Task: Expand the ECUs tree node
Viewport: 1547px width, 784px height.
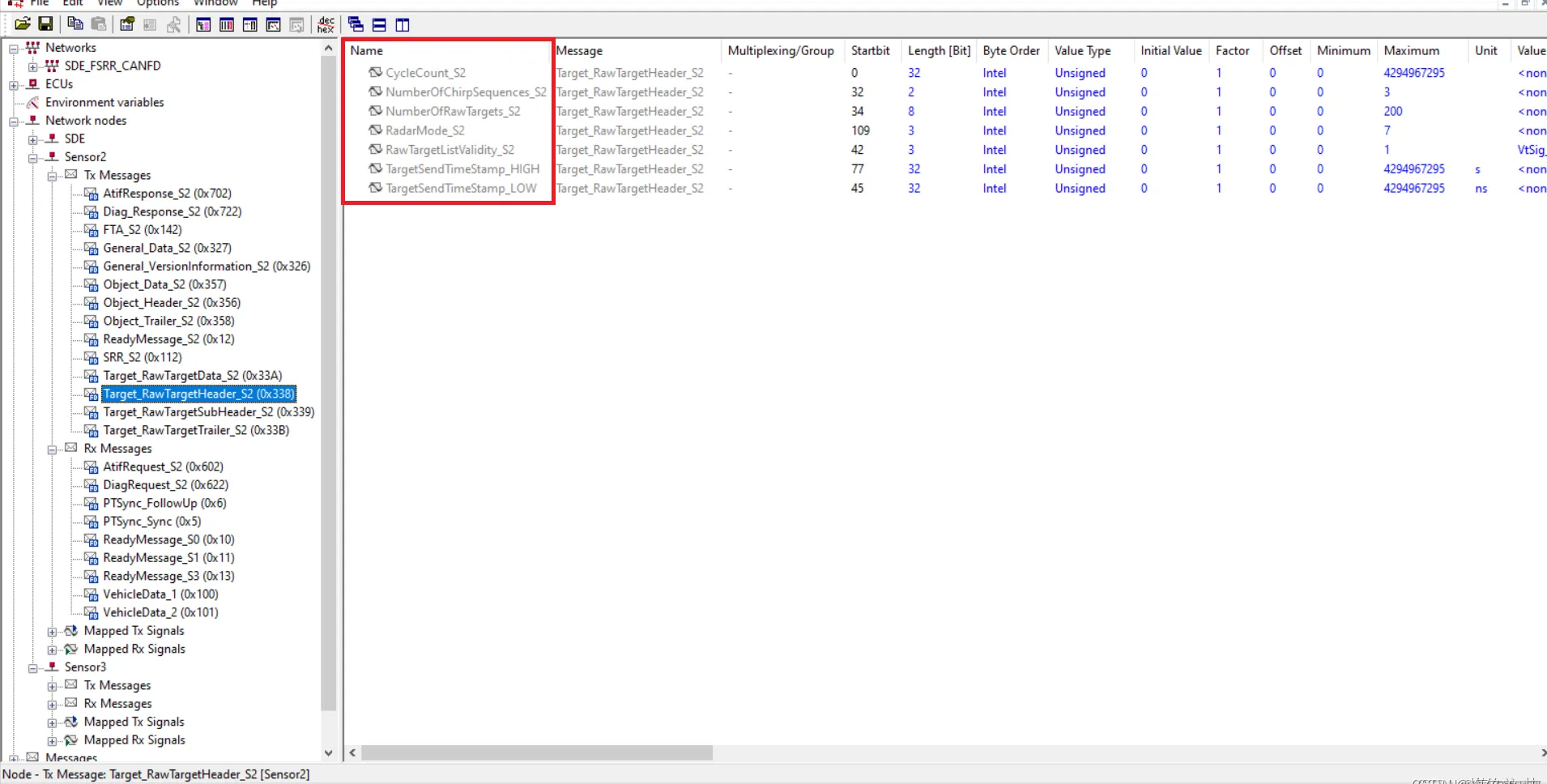Action: point(14,84)
